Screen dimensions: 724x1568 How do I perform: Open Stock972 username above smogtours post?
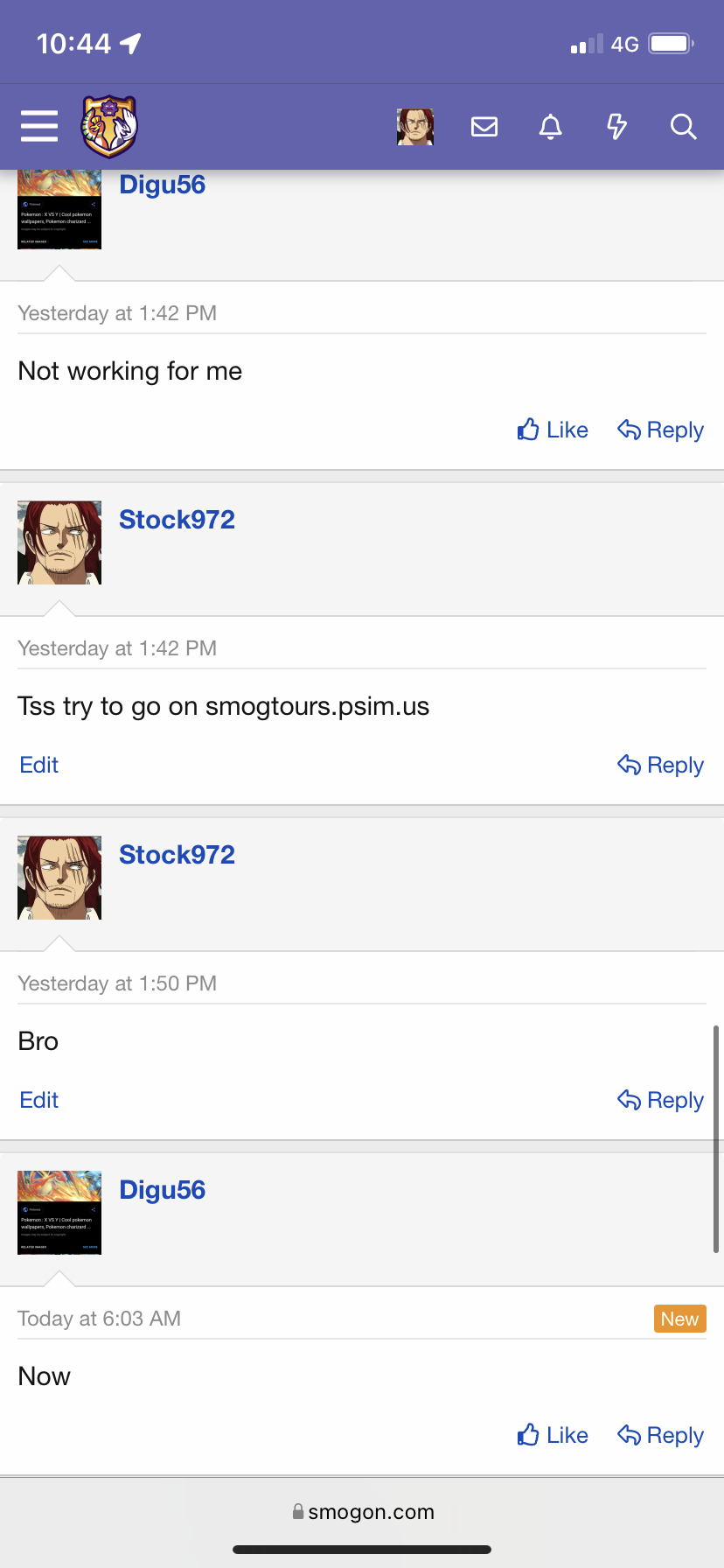(177, 520)
